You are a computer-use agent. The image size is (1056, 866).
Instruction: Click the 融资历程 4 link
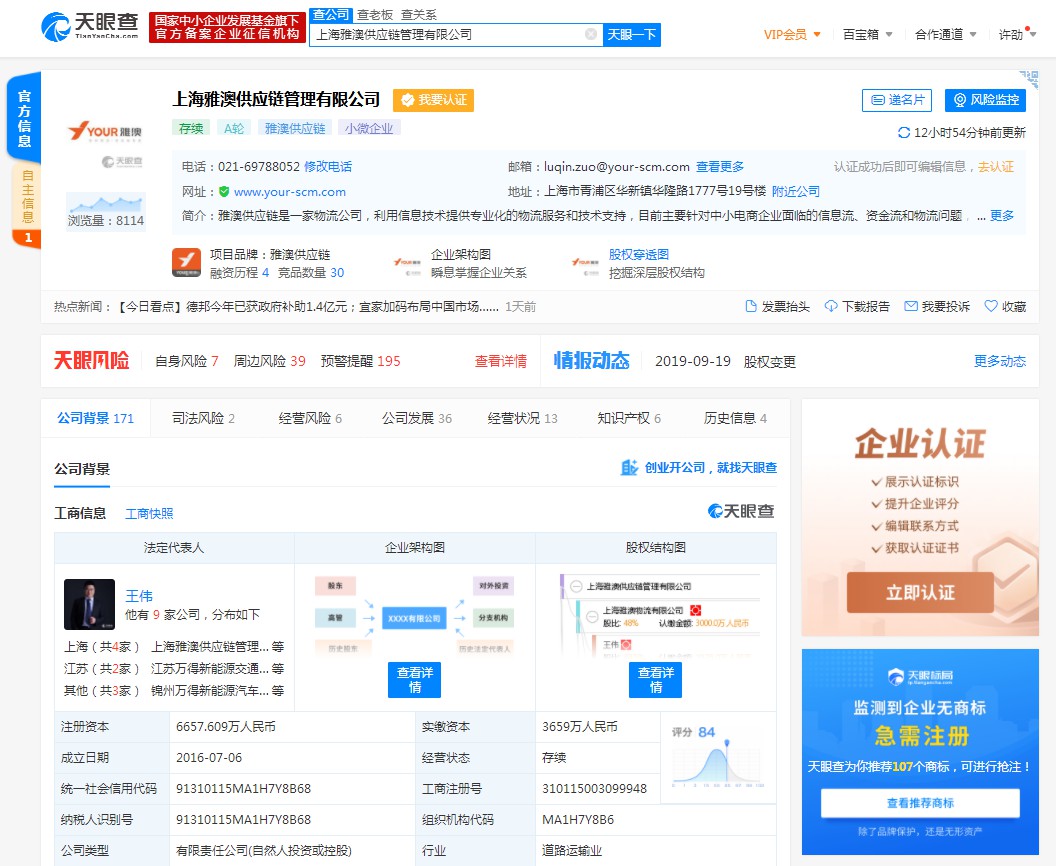point(239,273)
